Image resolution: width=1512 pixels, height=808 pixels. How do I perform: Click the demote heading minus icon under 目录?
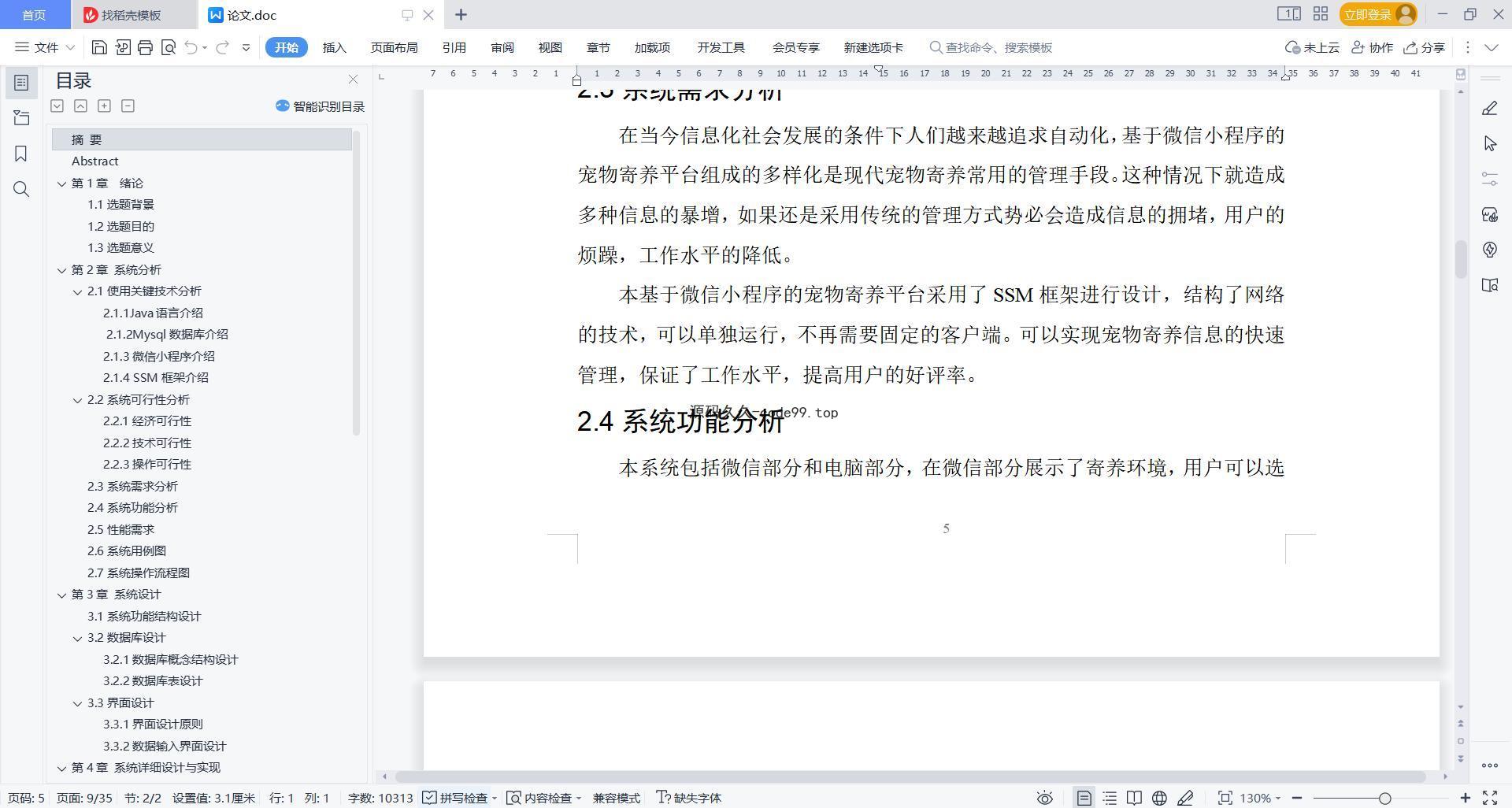pos(128,106)
